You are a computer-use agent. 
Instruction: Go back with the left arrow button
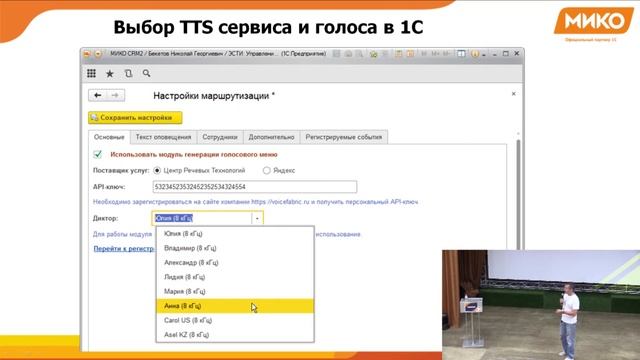[x=98, y=96]
